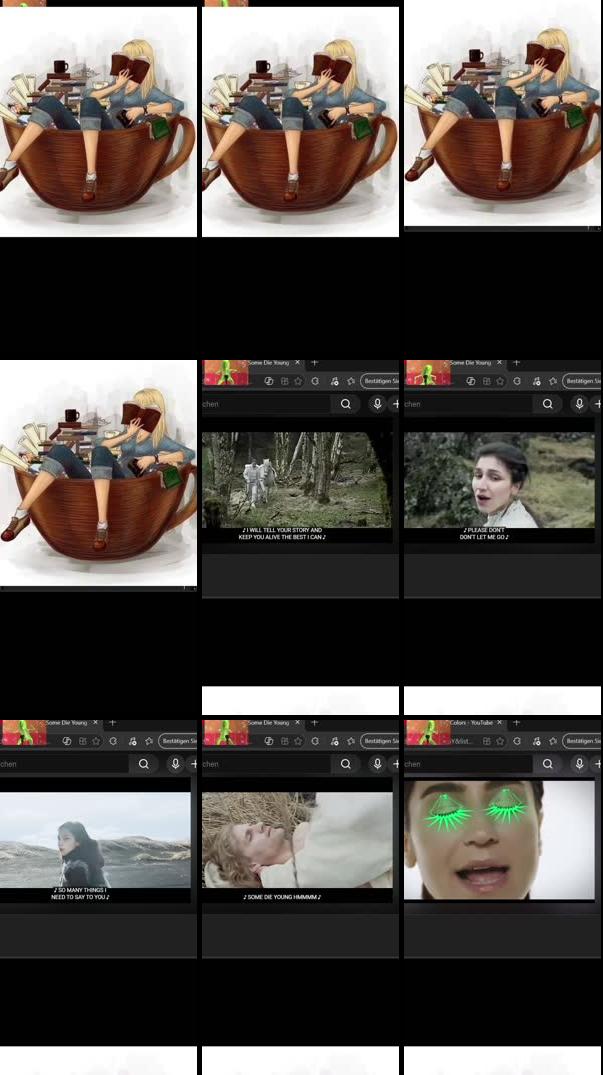603x1075 pixels.
Task: Click search magnifier in "SO MANY THINGS" frame
Action: [143, 764]
